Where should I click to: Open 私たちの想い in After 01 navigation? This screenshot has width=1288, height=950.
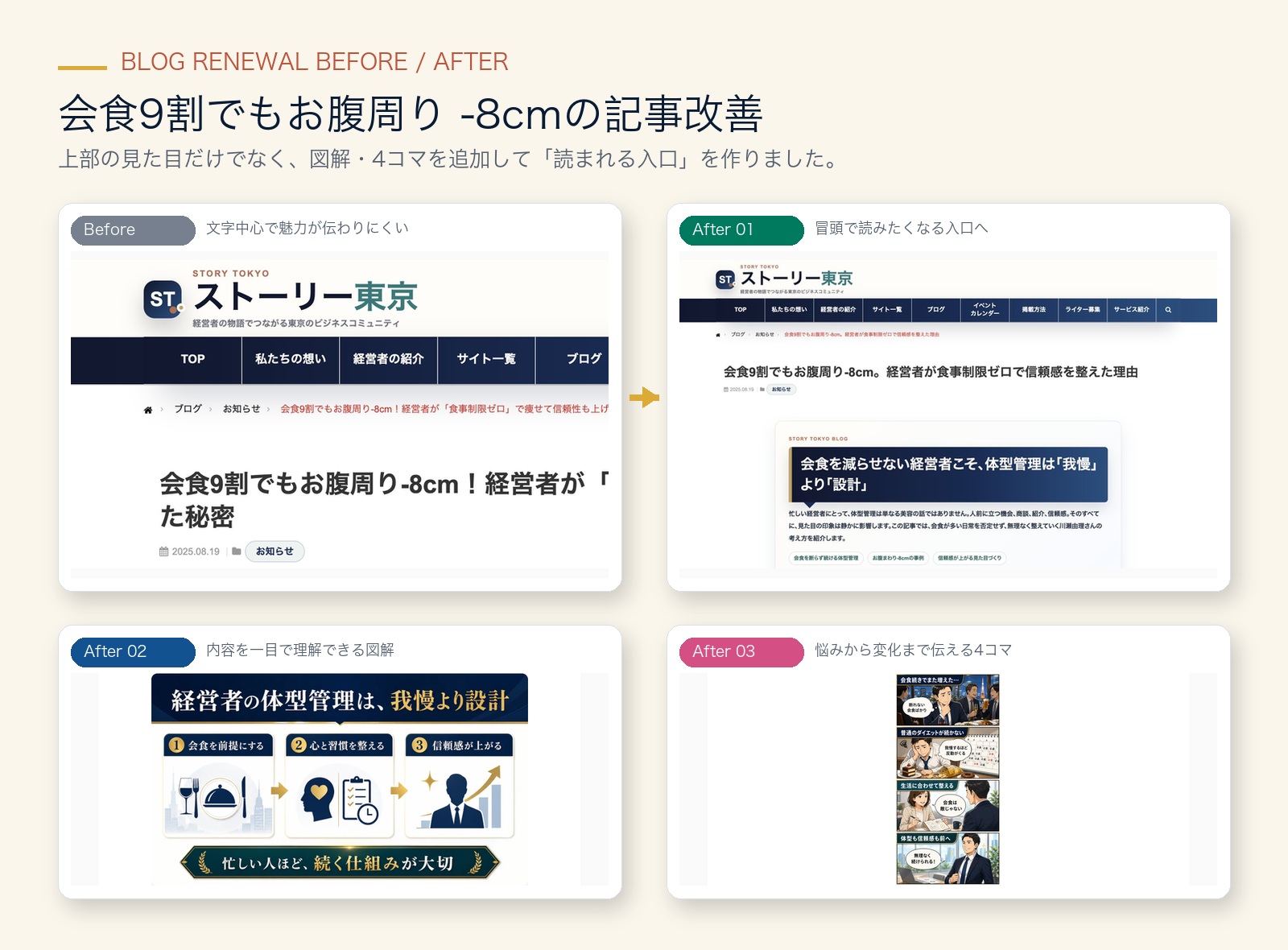[x=789, y=310]
